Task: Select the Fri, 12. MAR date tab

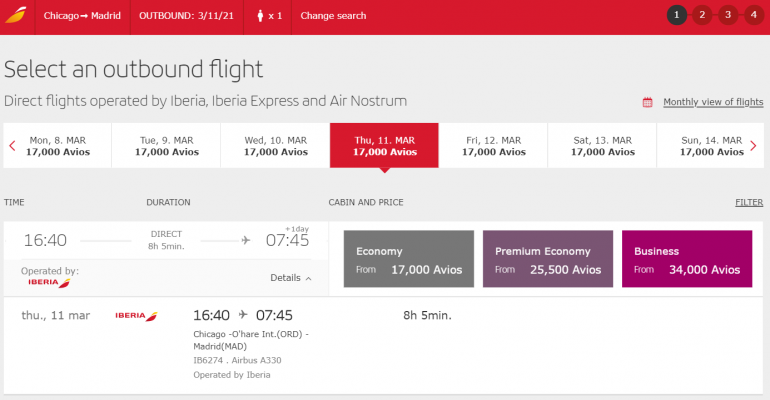Action: (493, 146)
